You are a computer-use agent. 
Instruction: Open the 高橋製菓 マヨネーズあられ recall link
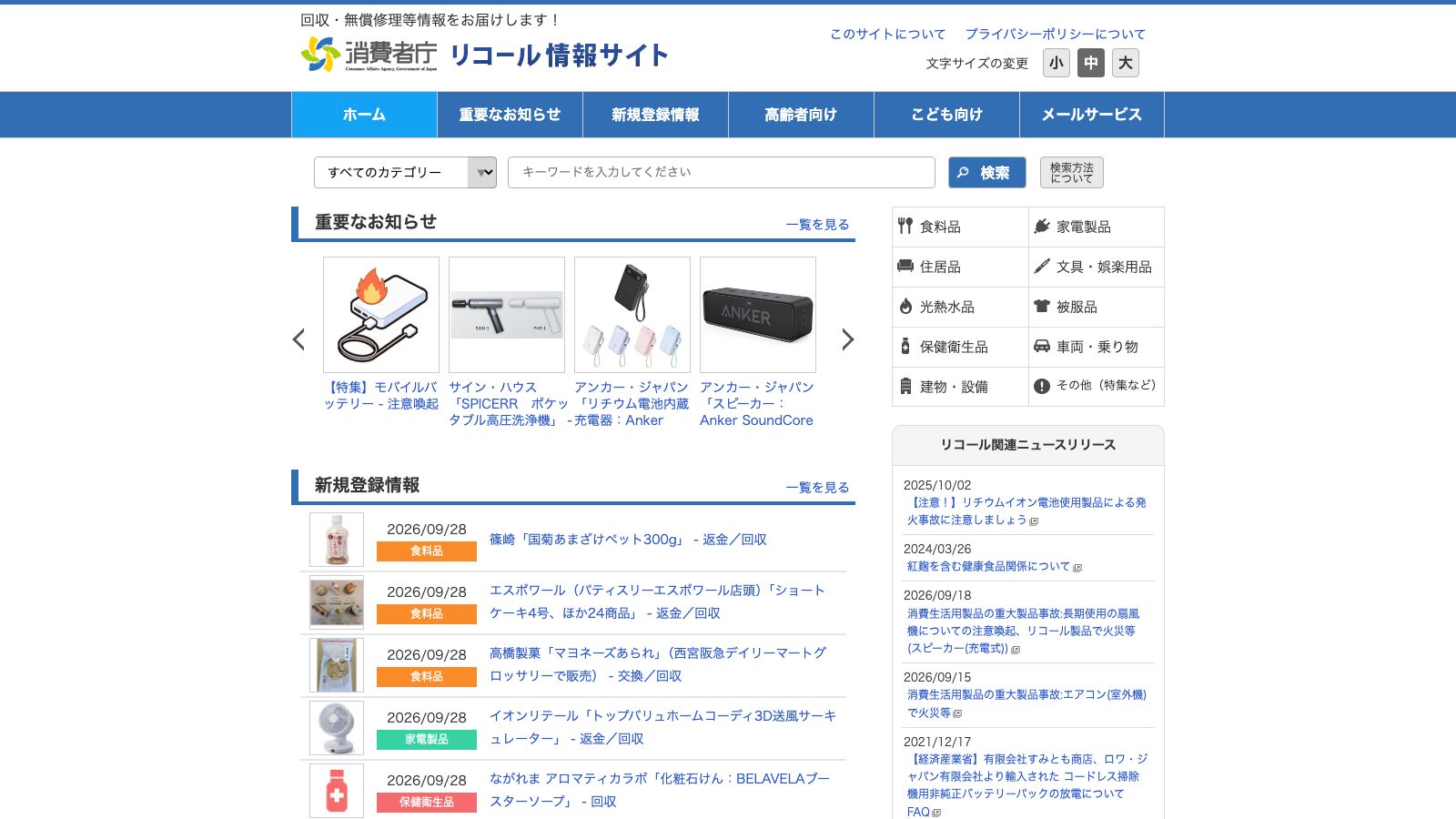tap(658, 664)
